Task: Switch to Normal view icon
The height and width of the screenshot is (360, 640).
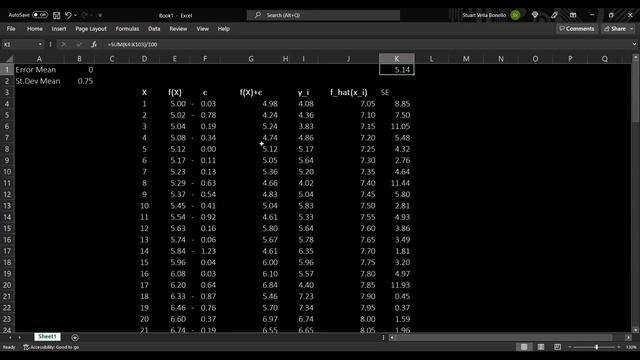Action: point(524,347)
